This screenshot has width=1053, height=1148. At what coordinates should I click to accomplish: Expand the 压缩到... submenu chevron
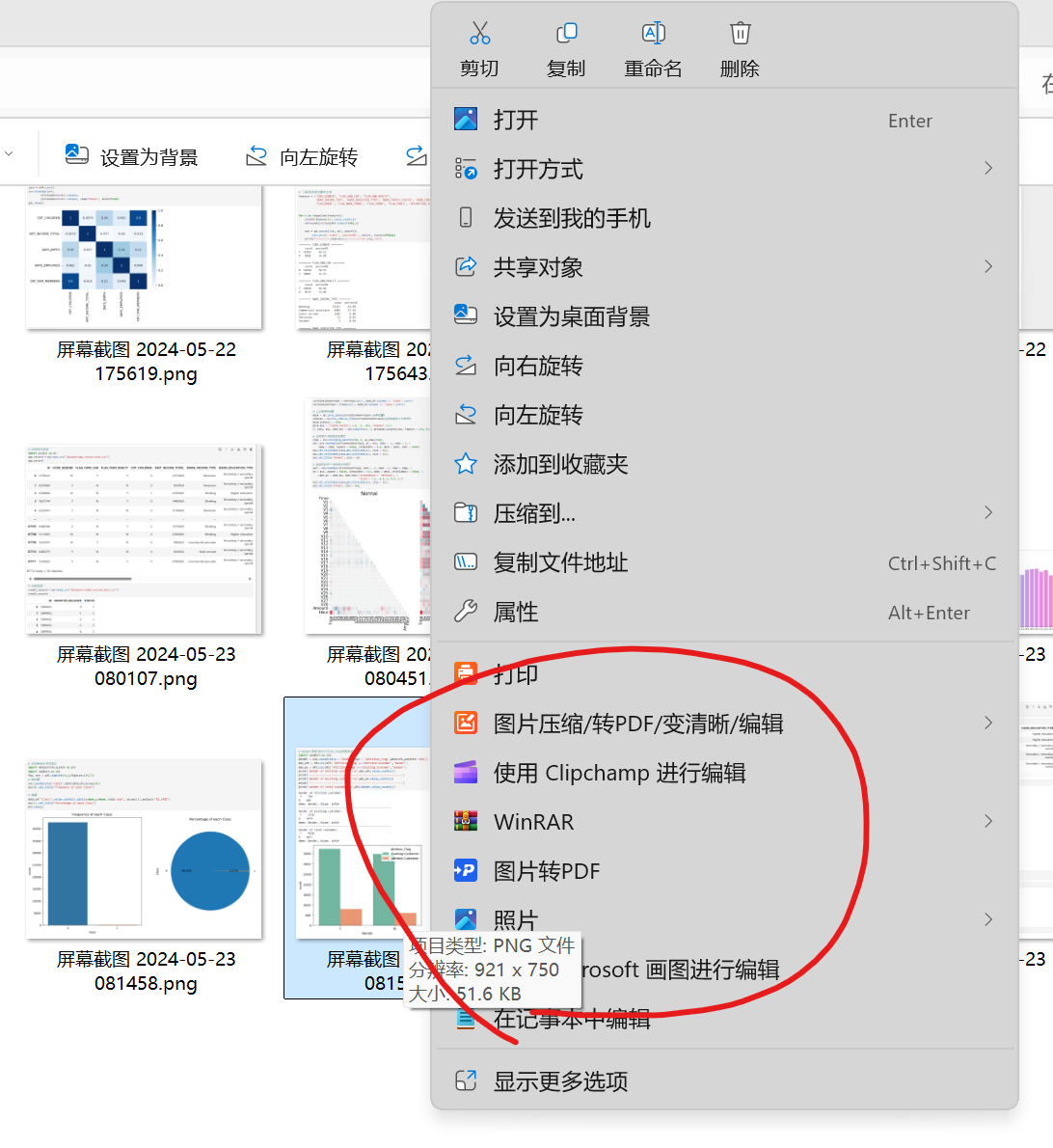(987, 512)
